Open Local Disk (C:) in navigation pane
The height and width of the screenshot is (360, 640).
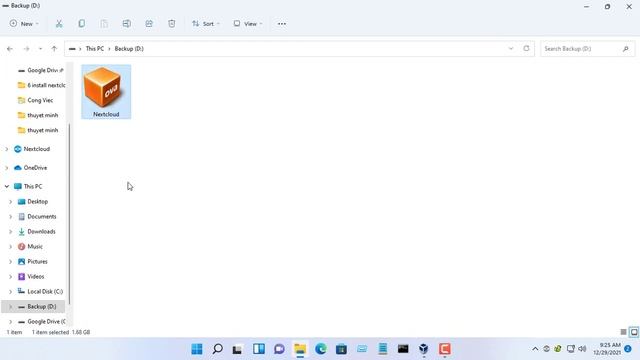click(x=40, y=291)
